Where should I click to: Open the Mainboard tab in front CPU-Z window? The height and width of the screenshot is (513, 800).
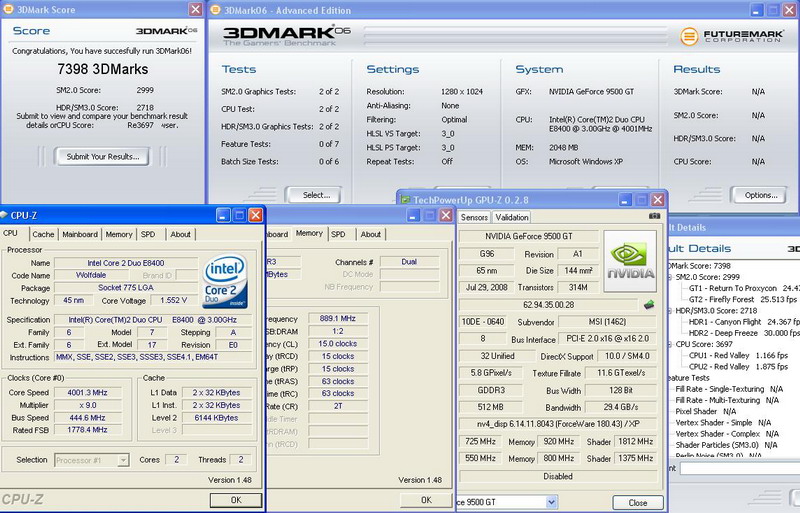pos(80,234)
